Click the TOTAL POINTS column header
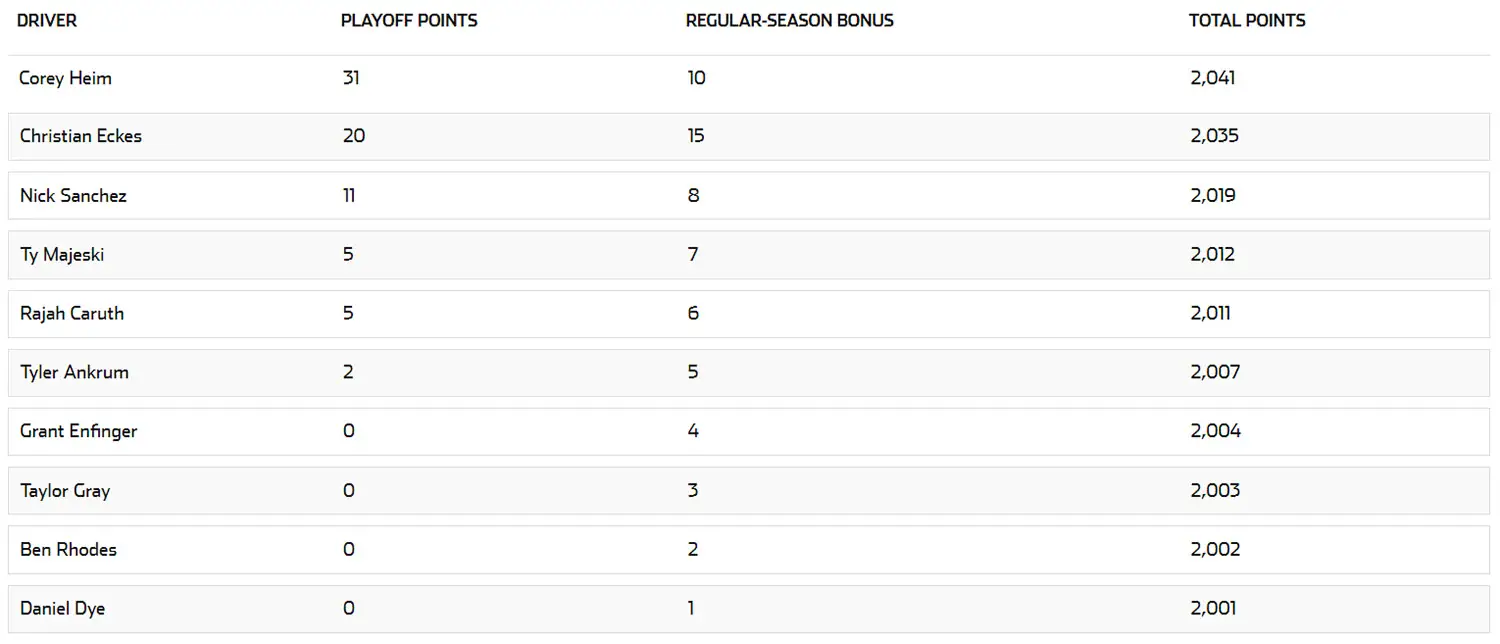1500x644 pixels. (x=1247, y=20)
